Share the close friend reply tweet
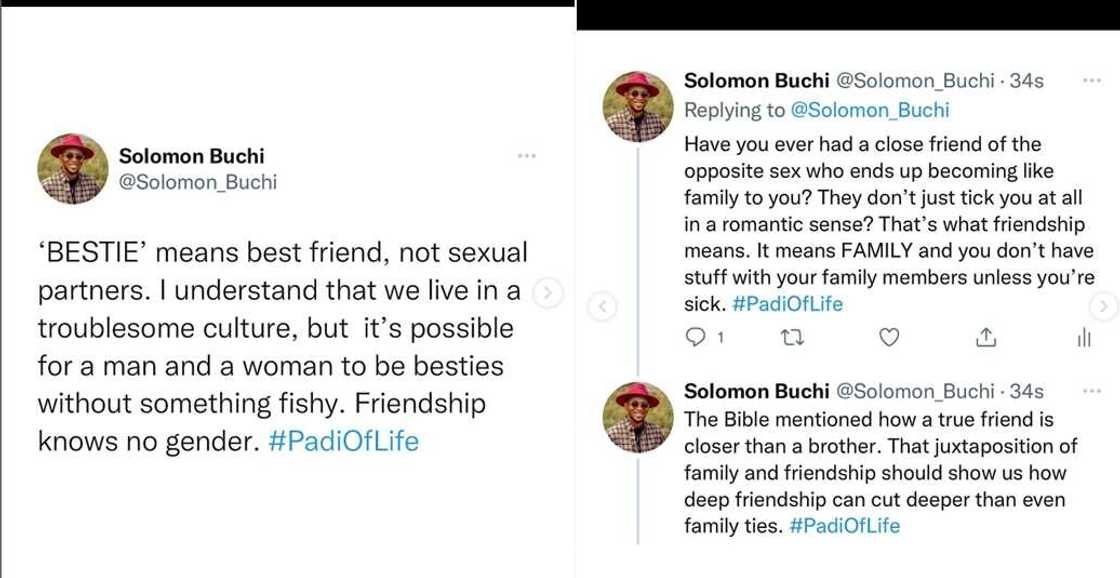 pyautogui.click(x=984, y=338)
